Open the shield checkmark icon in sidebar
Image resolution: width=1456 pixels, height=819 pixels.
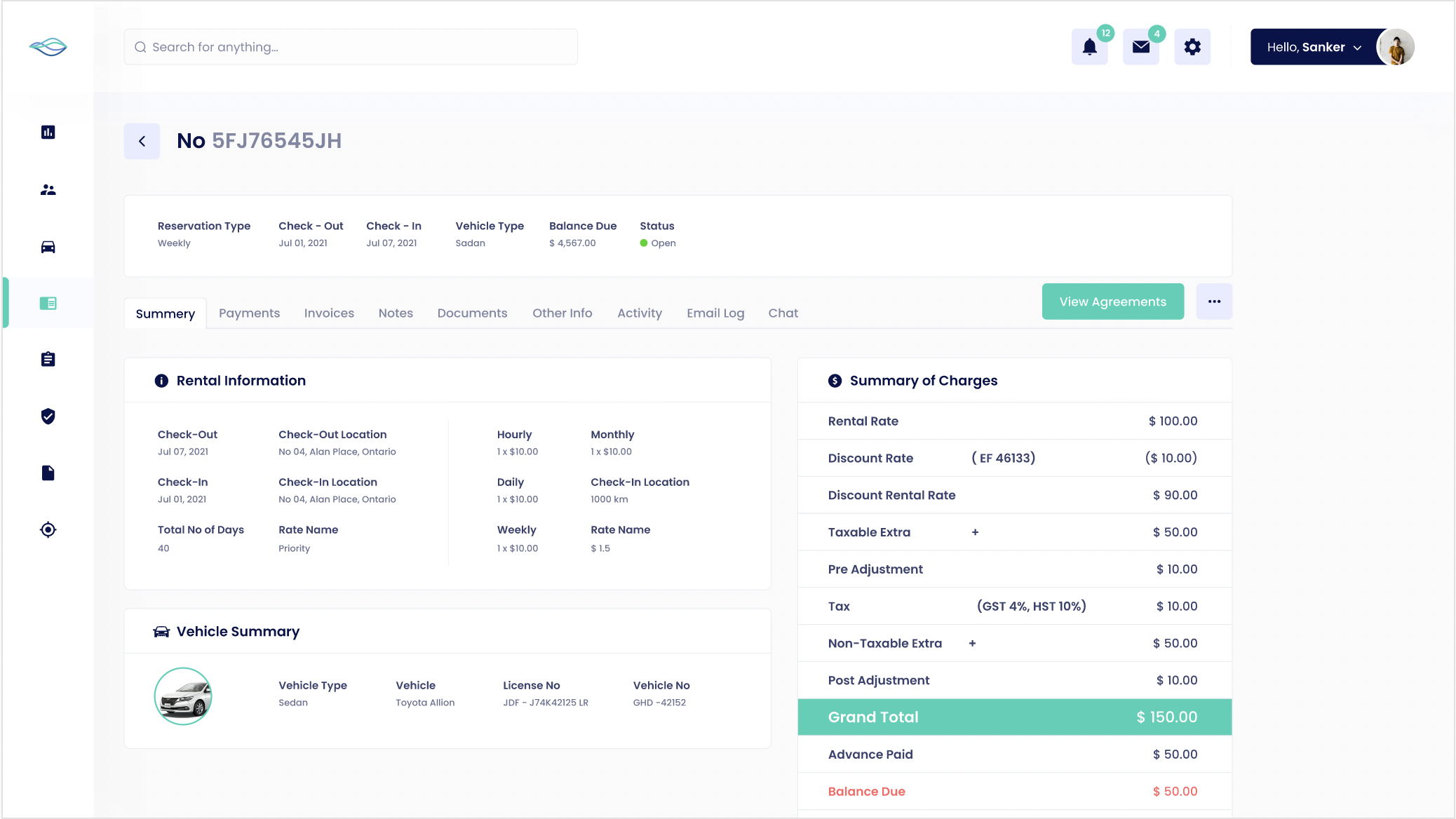click(48, 417)
